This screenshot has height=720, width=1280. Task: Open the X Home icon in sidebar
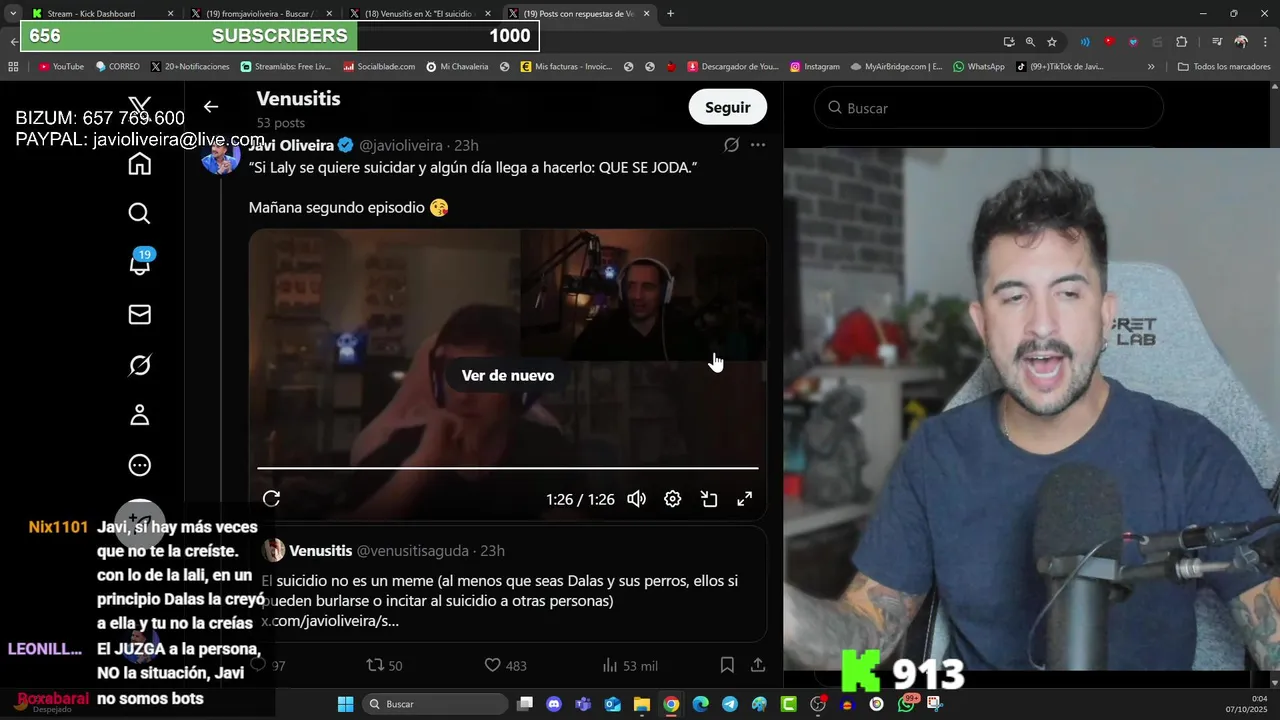click(140, 164)
